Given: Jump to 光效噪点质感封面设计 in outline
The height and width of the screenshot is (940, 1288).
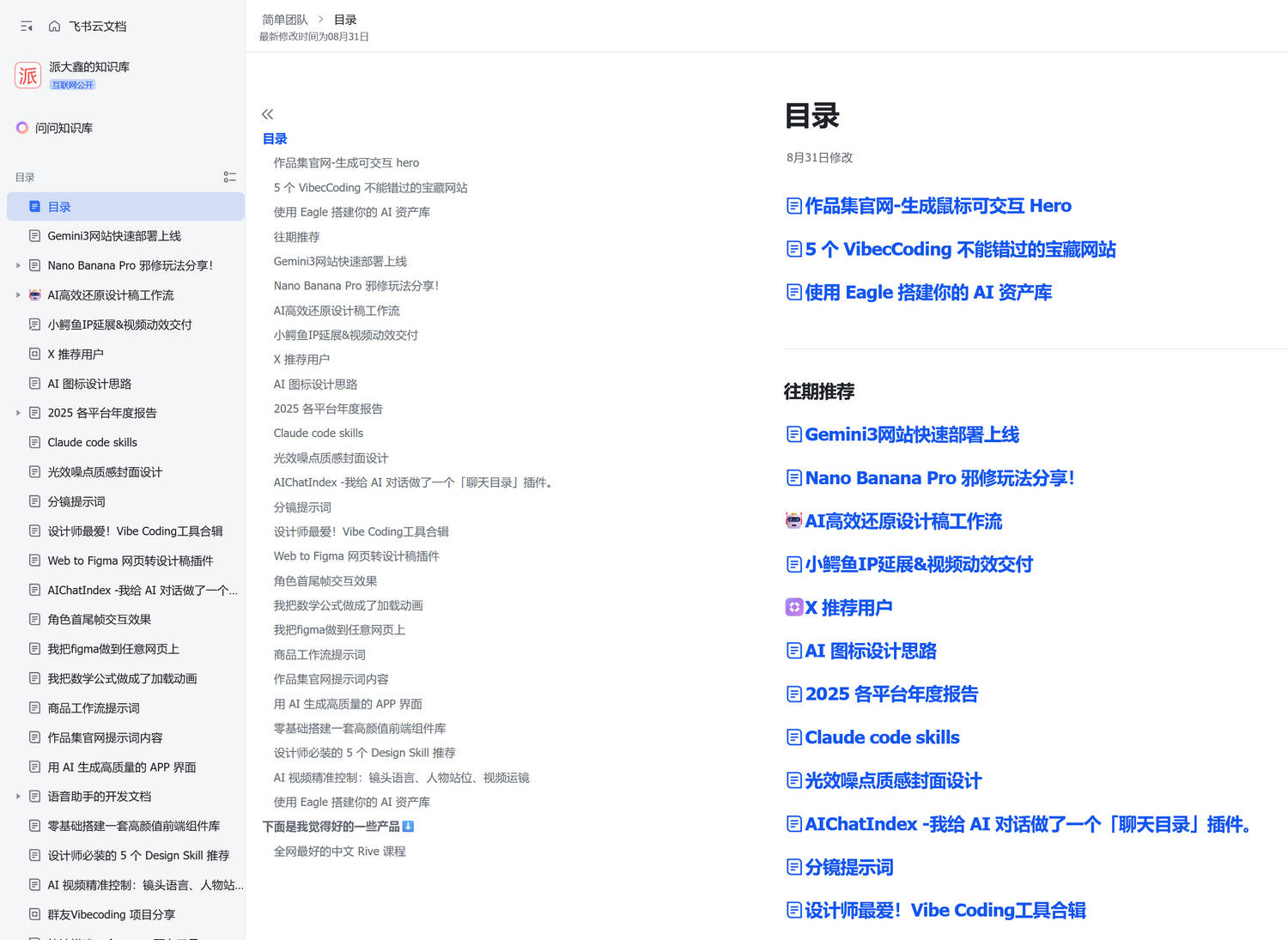Looking at the screenshot, I should point(331,458).
